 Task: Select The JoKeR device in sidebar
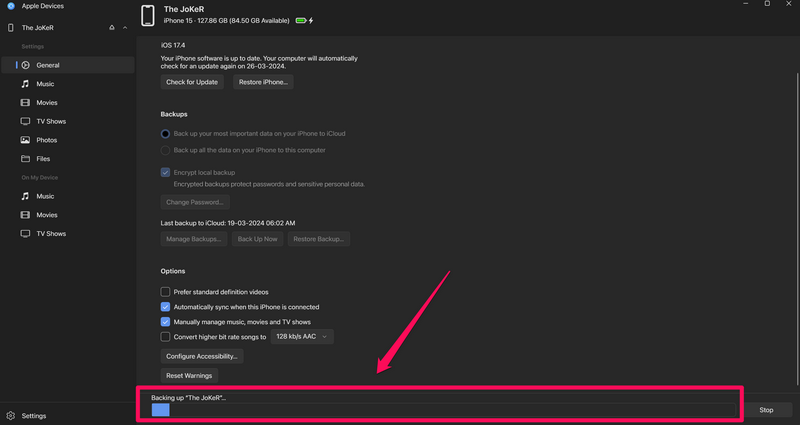[x=38, y=28]
